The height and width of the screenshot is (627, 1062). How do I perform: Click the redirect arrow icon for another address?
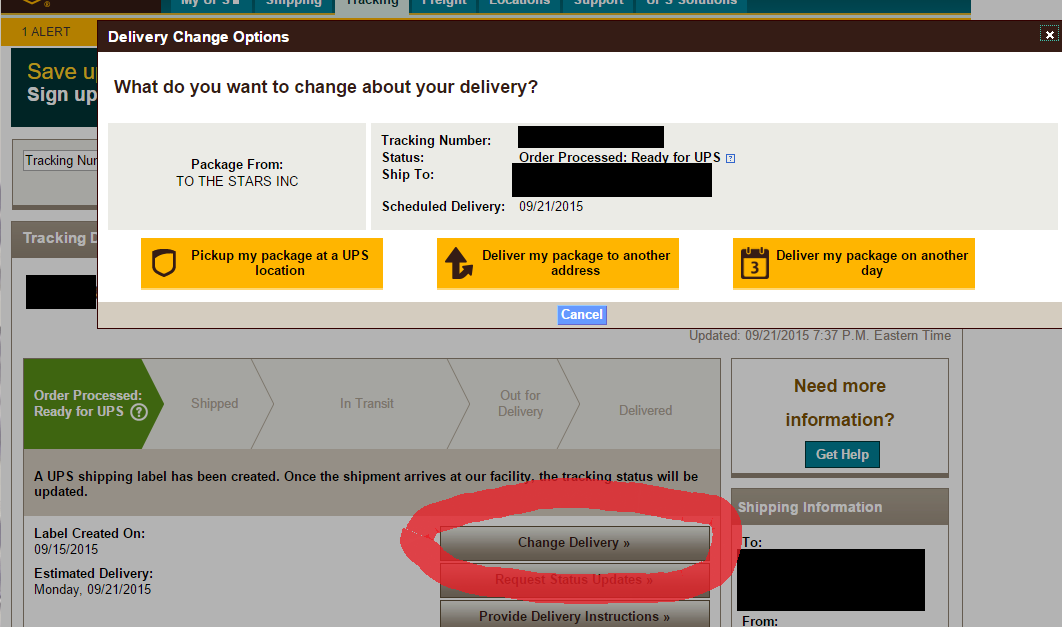point(459,263)
